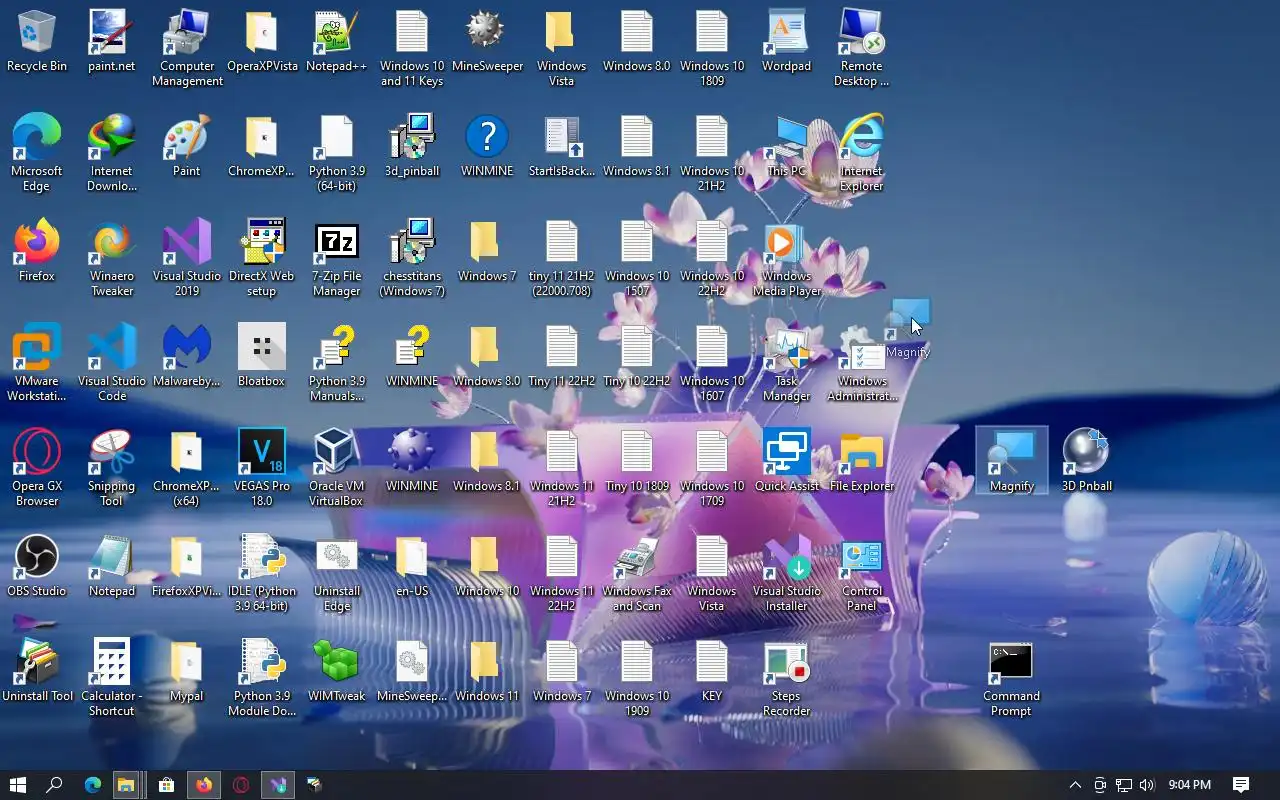1280x800 pixels.
Task: Switch to Firefox on the taskbar
Action: click(204, 785)
